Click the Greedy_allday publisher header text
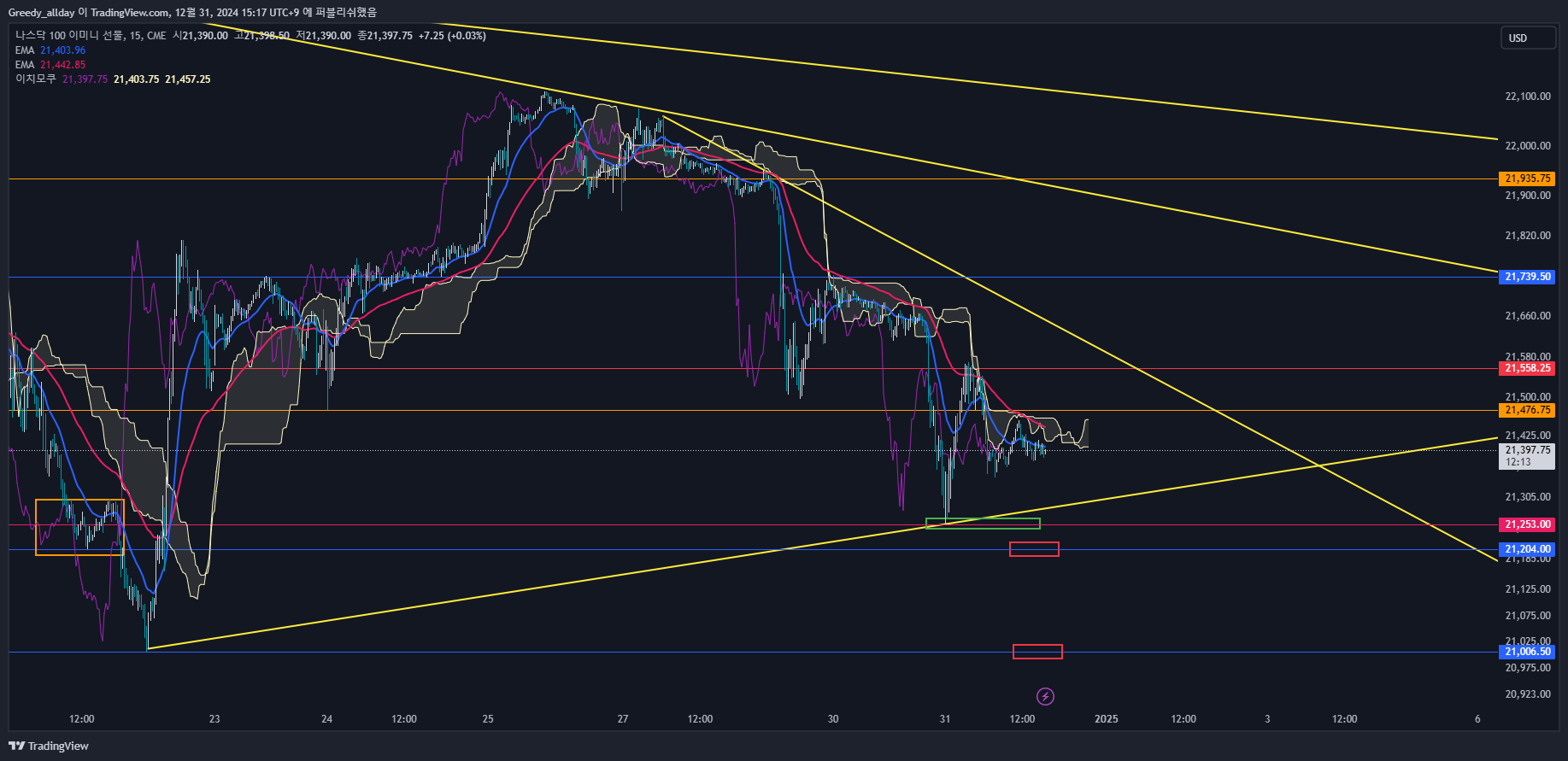This screenshot has height=761, width=1568. [x=41, y=12]
